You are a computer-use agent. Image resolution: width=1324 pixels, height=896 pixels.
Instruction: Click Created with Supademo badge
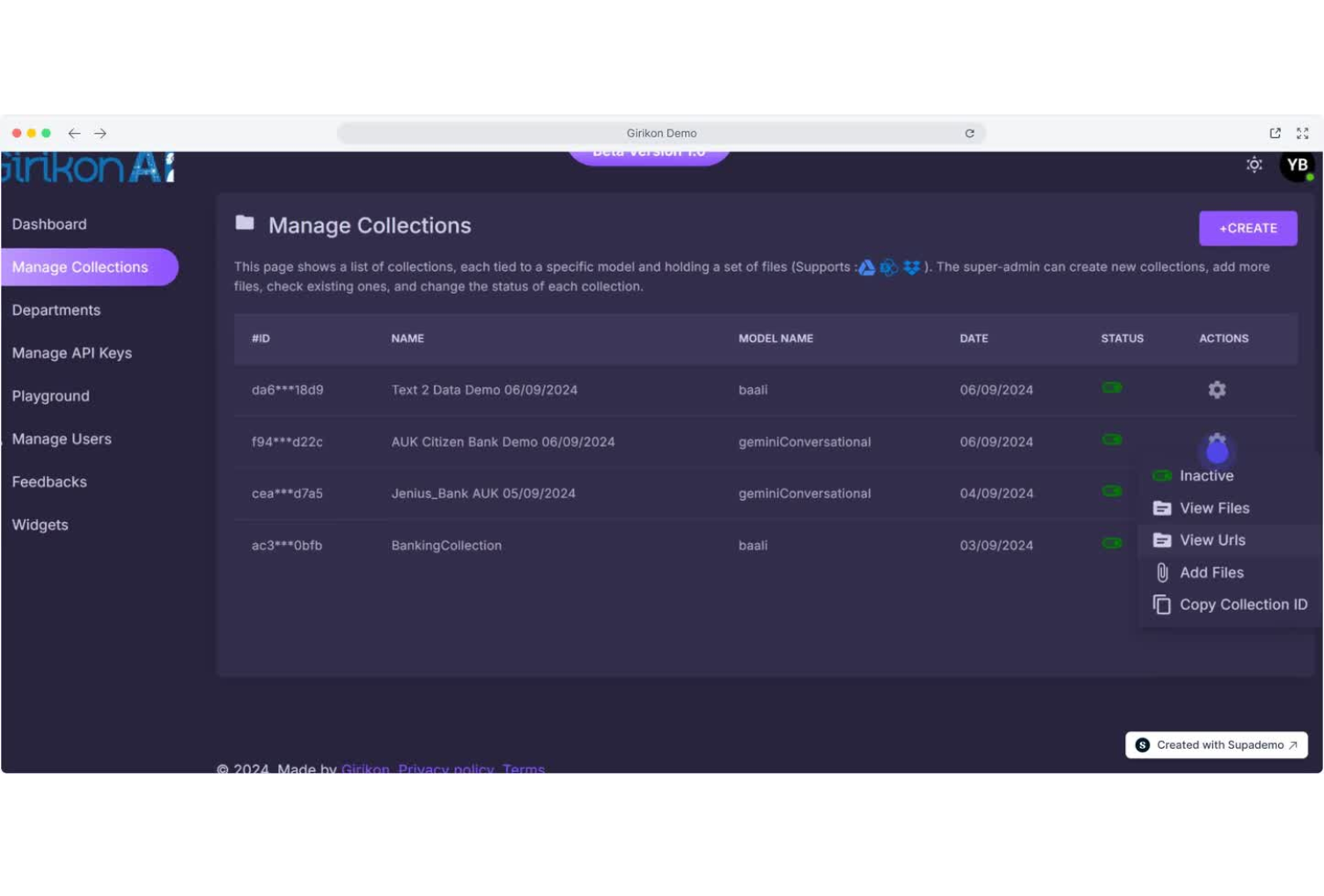point(1216,745)
